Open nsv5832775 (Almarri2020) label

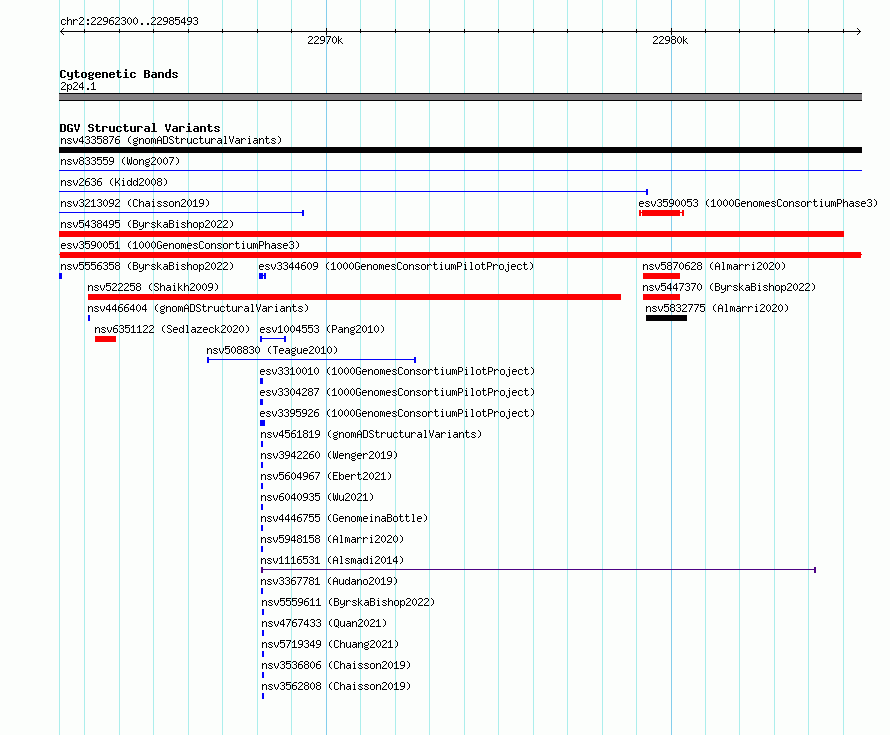tap(717, 308)
